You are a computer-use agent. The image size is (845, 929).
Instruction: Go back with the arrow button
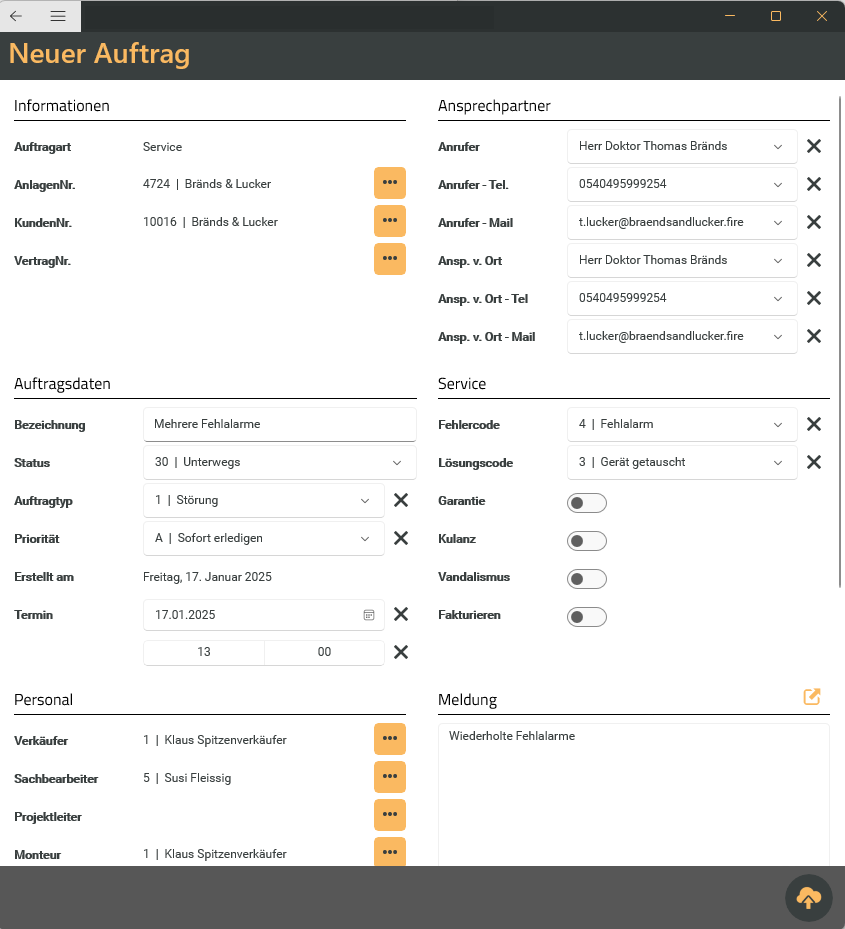[17, 16]
